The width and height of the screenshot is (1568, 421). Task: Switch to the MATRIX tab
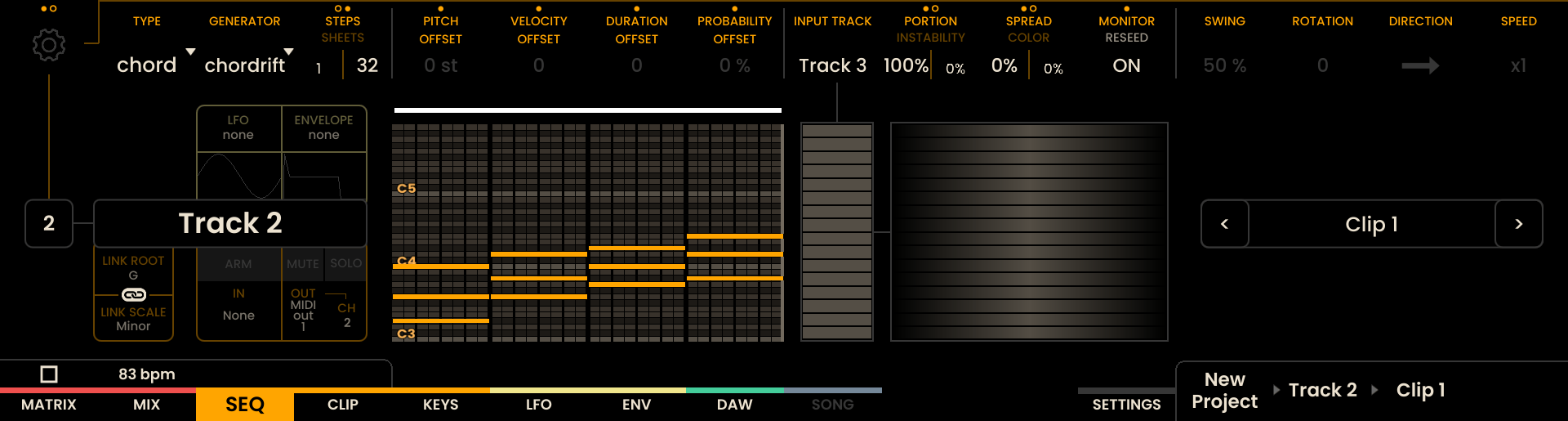click(49, 405)
